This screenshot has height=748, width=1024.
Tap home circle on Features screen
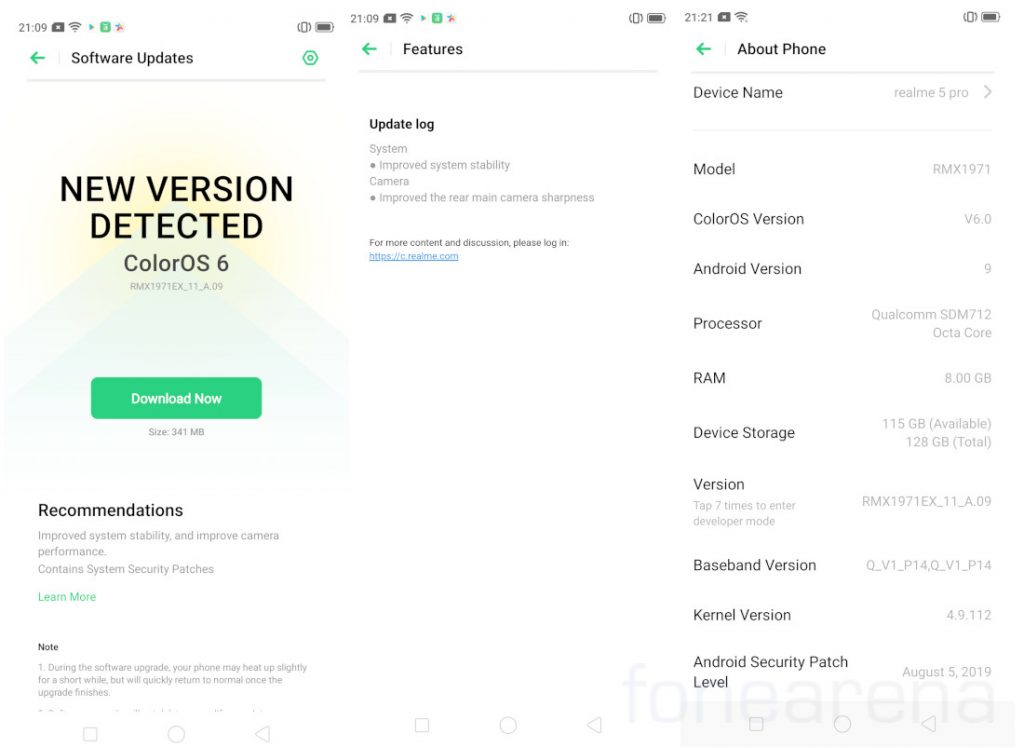pos(508,724)
